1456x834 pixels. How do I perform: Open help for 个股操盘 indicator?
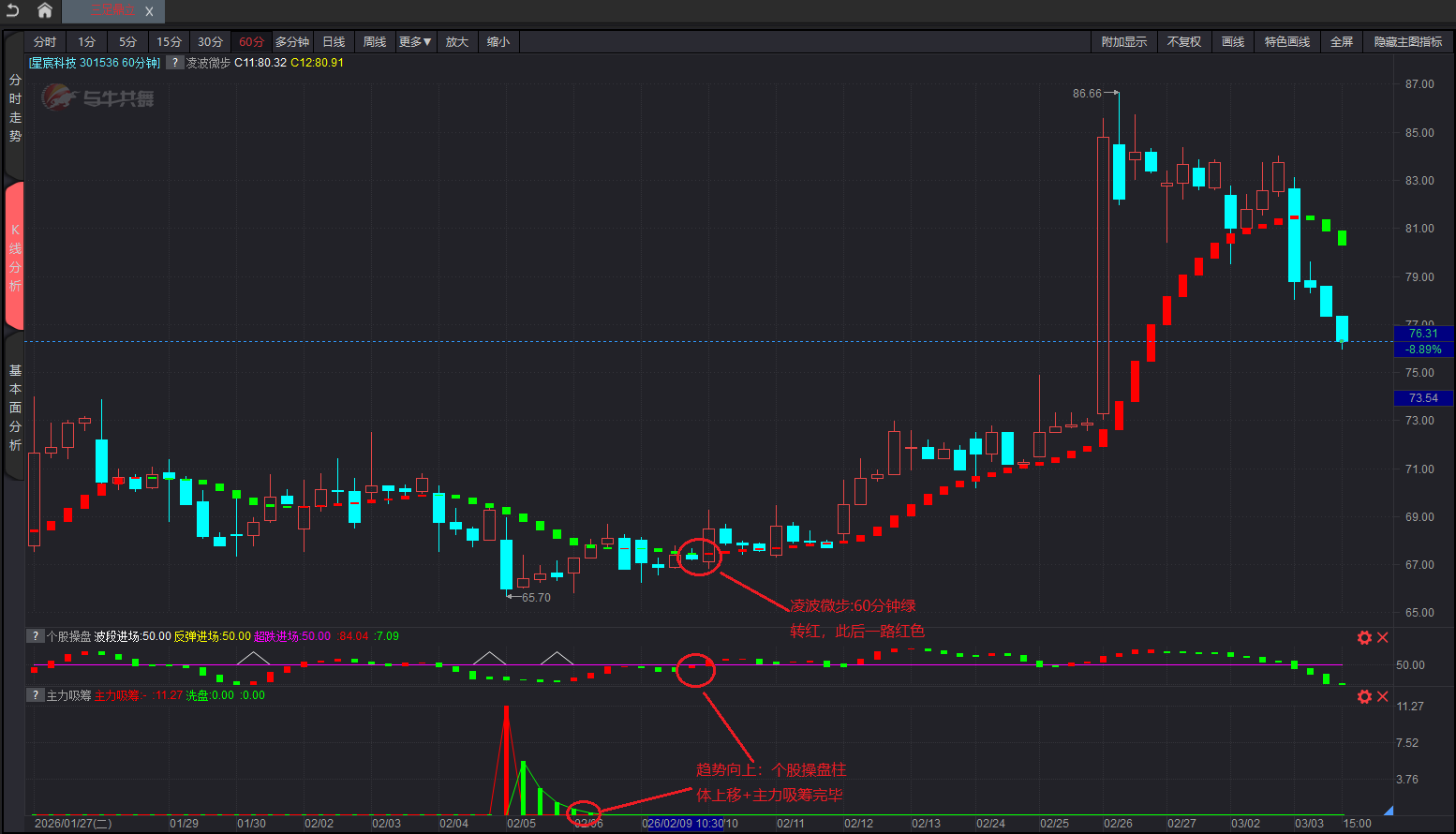(x=35, y=636)
